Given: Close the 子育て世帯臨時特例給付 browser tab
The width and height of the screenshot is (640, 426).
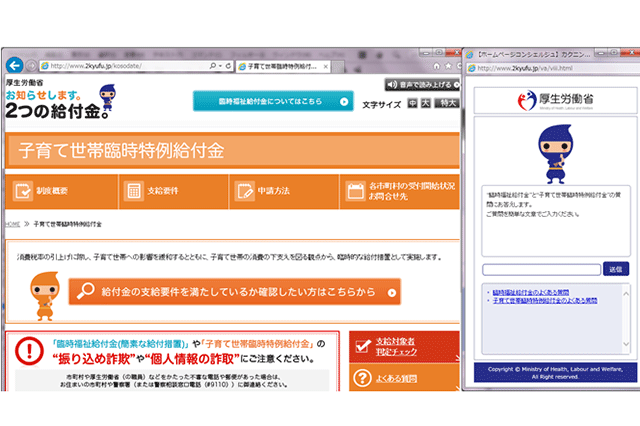Looking at the screenshot, I should pyautogui.click(x=325, y=67).
